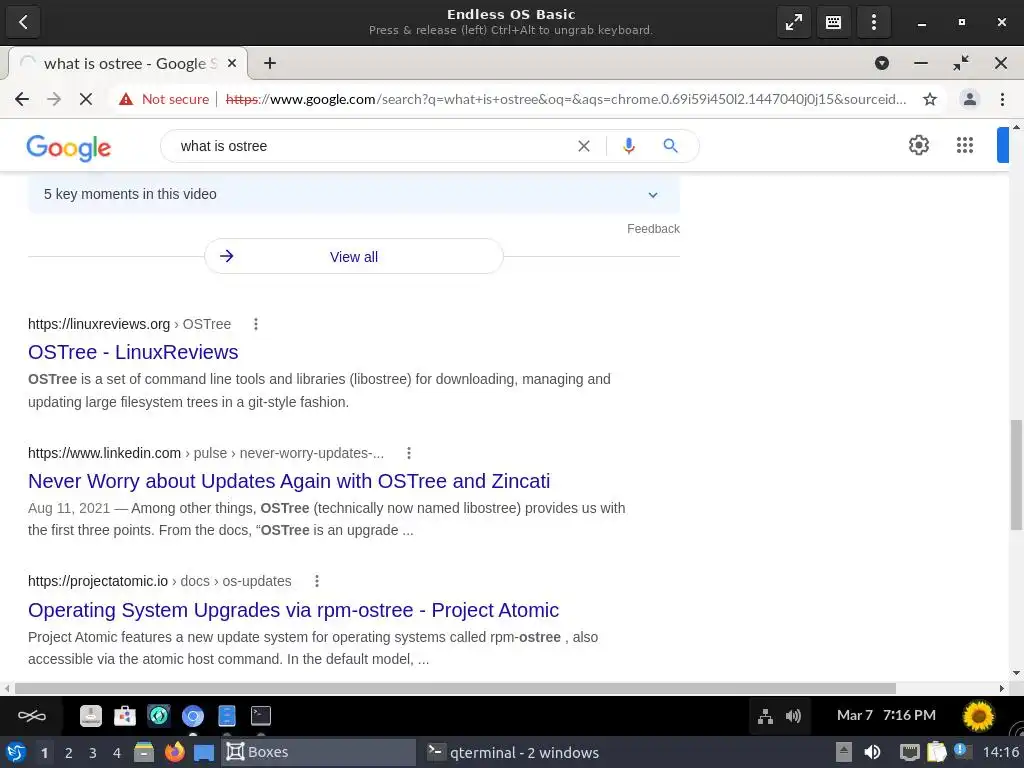
Task: Start voice search with the microphone
Action: click(628, 146)
